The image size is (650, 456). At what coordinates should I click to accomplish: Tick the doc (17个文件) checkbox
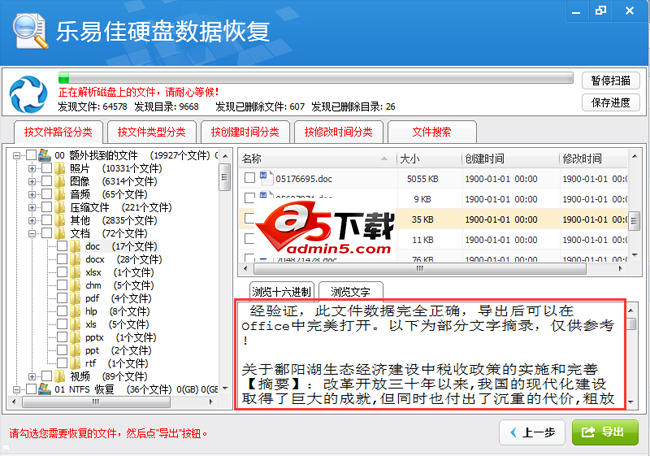point(62,246)
